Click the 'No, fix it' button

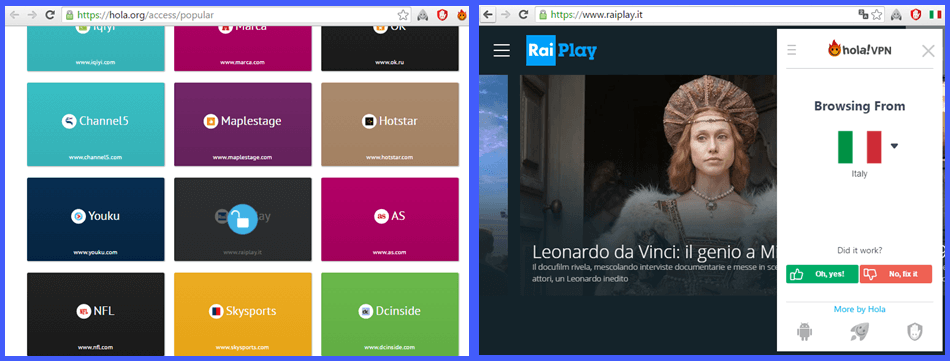895,274
